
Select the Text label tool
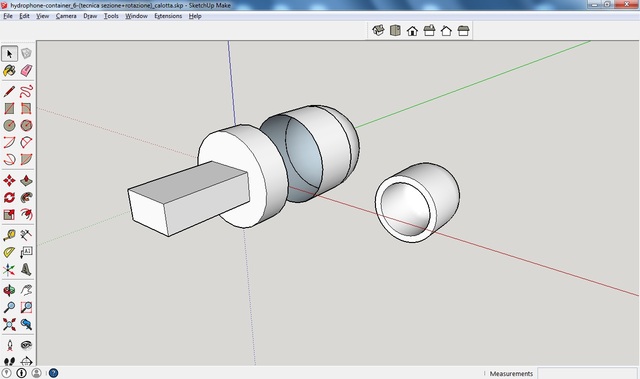tap(26, 252)
